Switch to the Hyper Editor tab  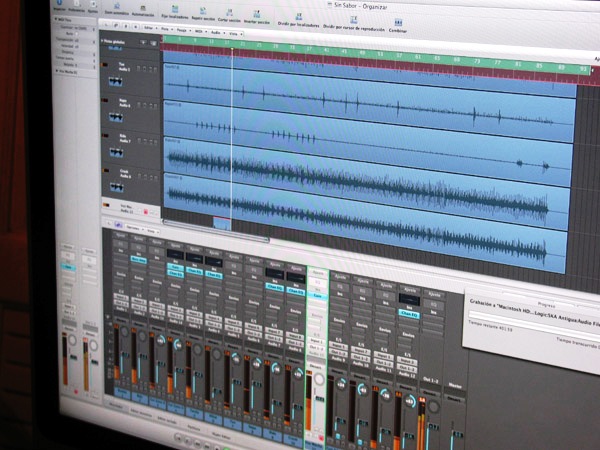pyautogui.click(x=221, y=436)
